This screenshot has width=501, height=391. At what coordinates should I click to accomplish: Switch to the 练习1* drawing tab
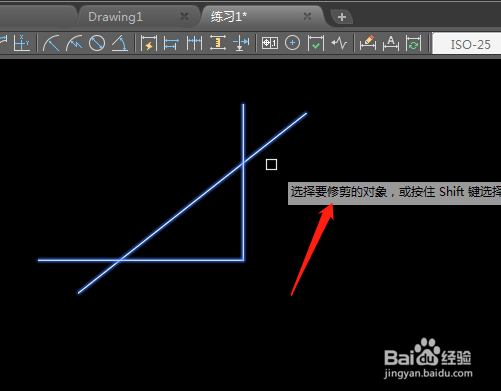(x=229, y=17)
